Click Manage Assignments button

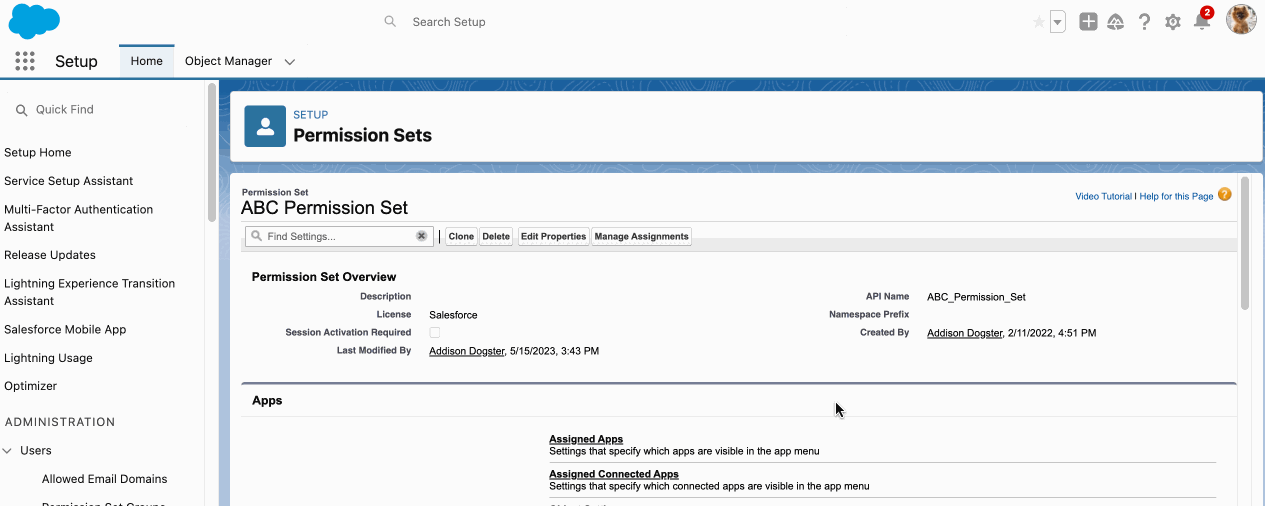pos(641,237)
